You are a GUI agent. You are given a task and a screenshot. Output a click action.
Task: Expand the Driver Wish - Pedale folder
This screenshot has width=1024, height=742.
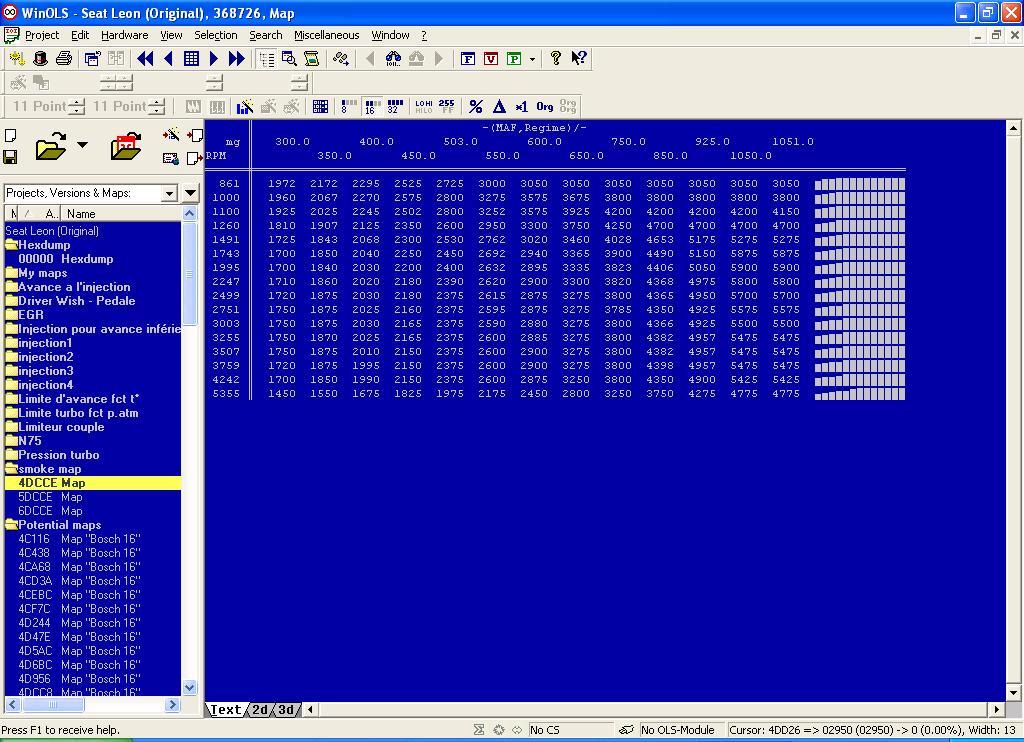11,300
